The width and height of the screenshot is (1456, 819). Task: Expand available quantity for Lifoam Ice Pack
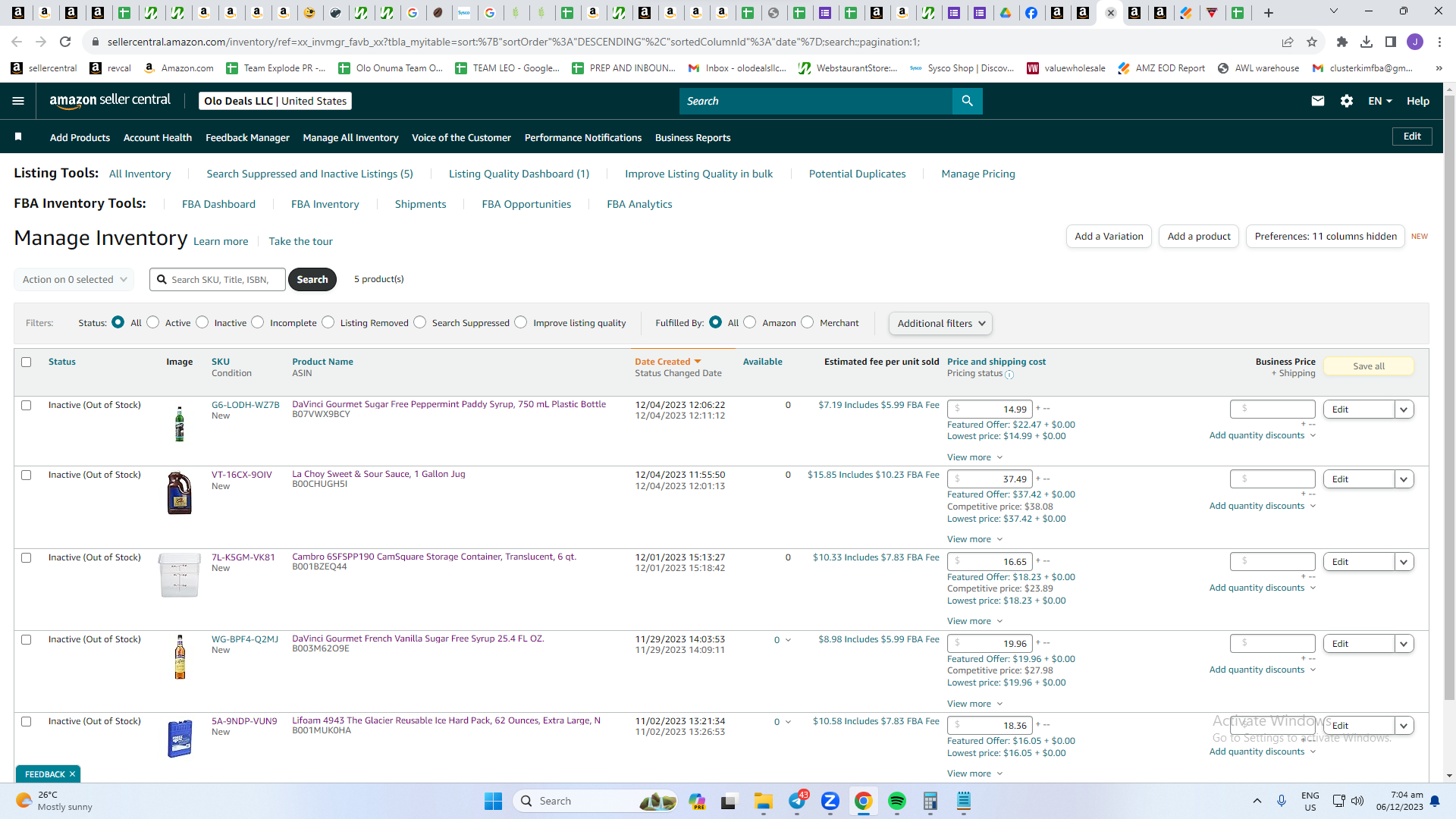783,721
